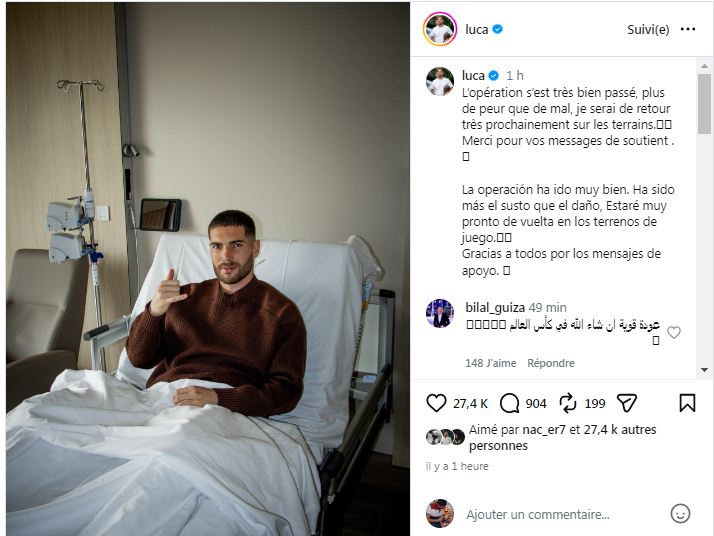Open bilal_guiza's profile name

click(495, 307)
